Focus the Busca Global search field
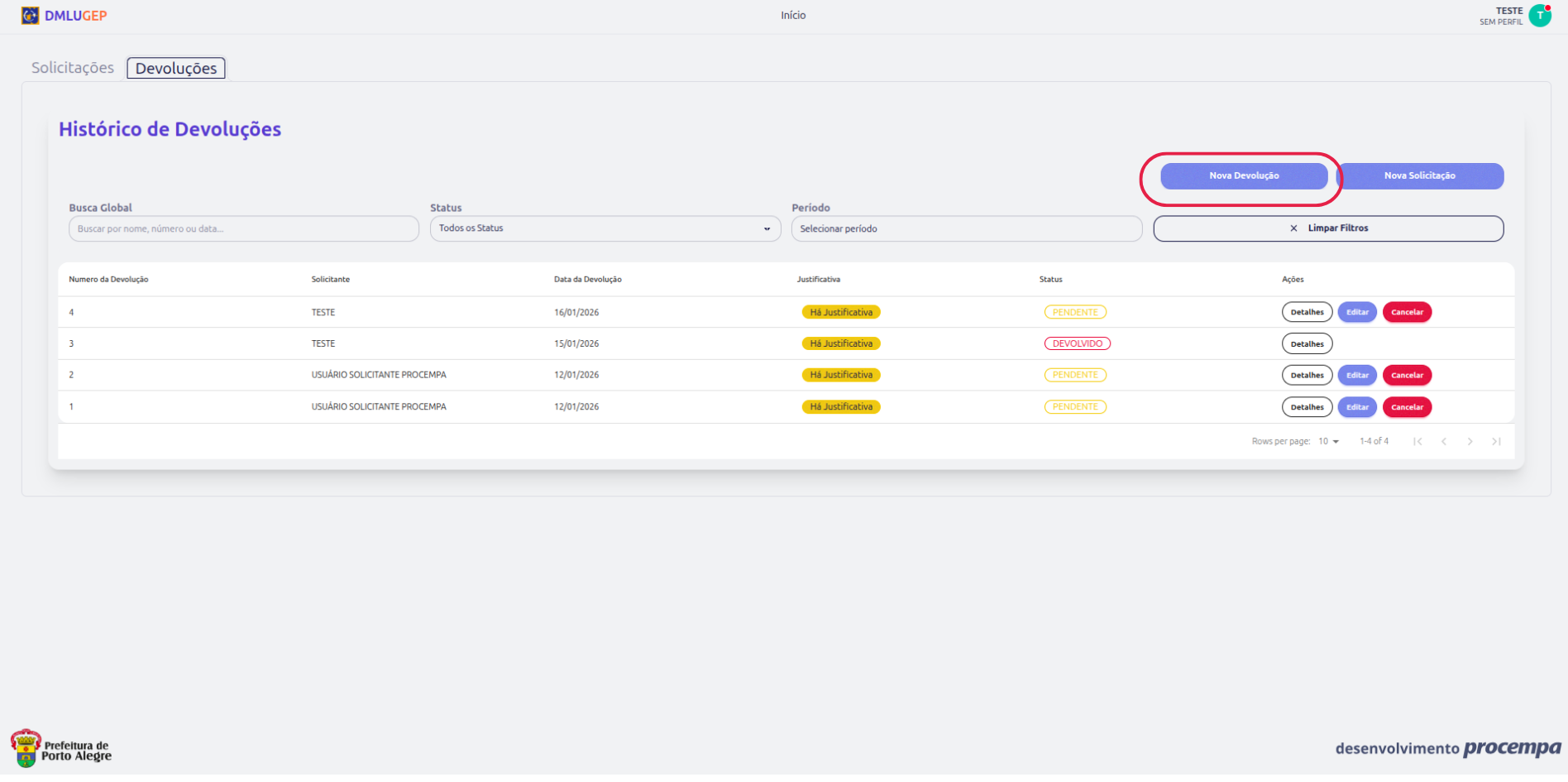This screenshot has height=782, width=1568. point(243,229)
